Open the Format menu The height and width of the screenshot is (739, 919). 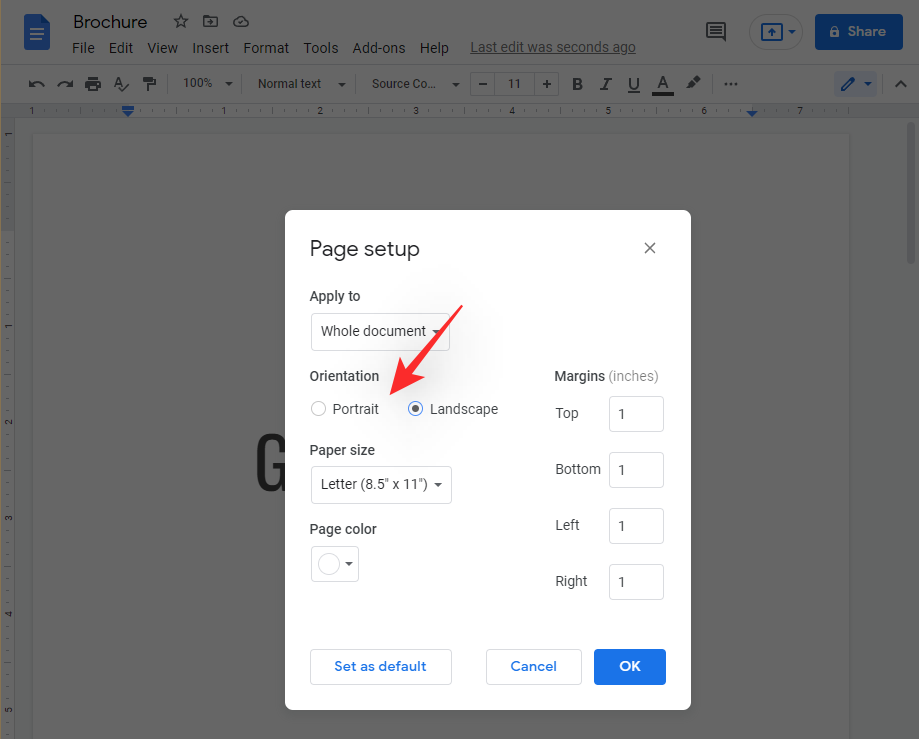tap(266, 48)
